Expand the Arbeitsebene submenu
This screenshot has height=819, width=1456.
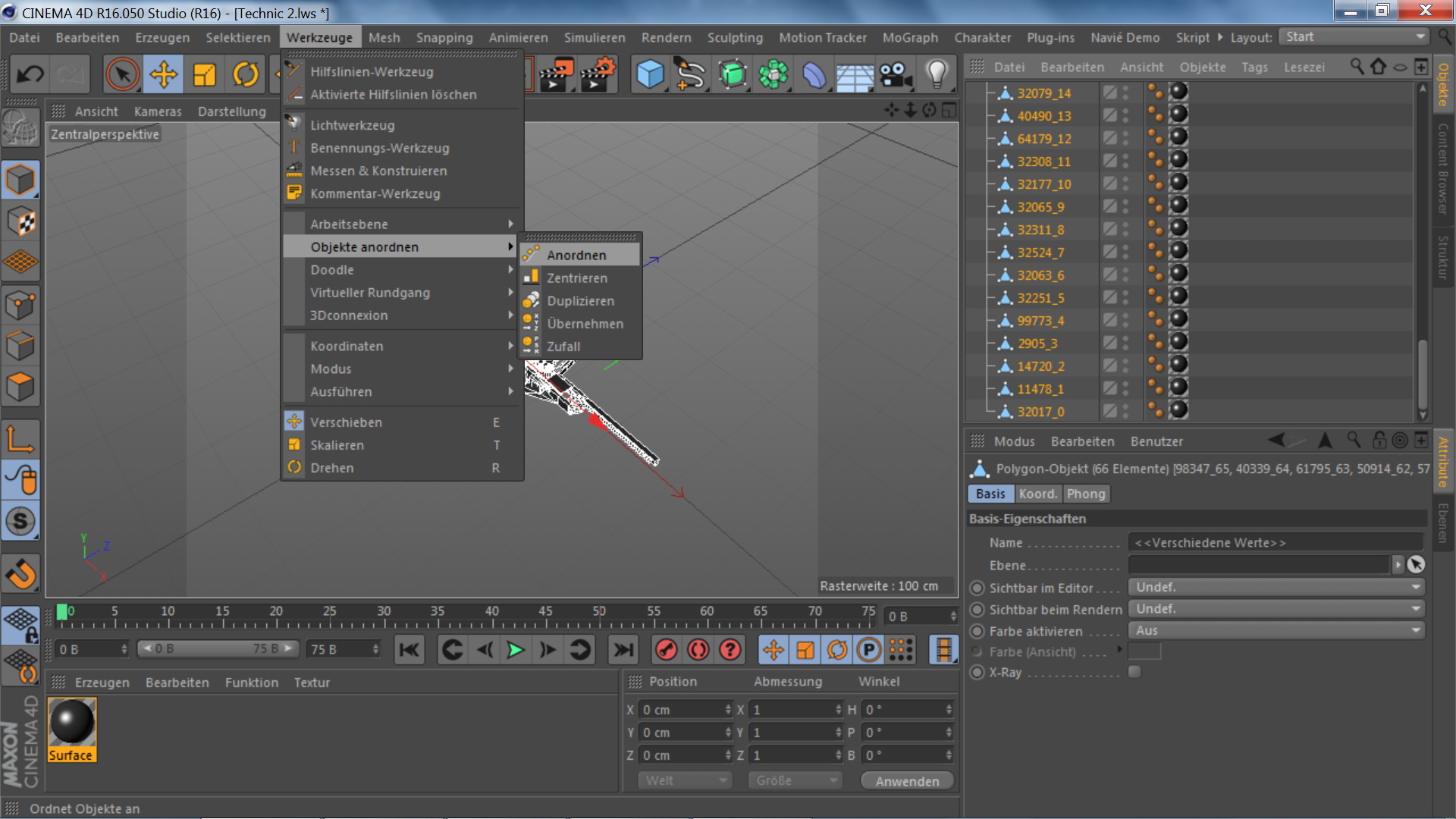click(402, 224)
